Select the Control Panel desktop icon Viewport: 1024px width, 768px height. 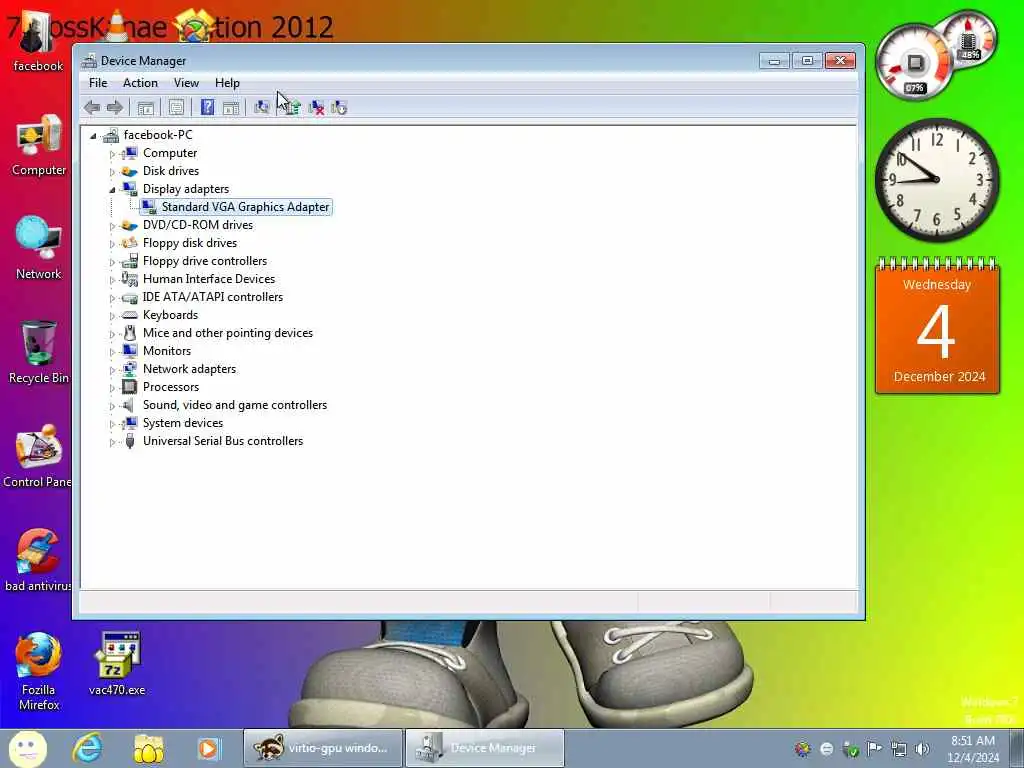38,457
